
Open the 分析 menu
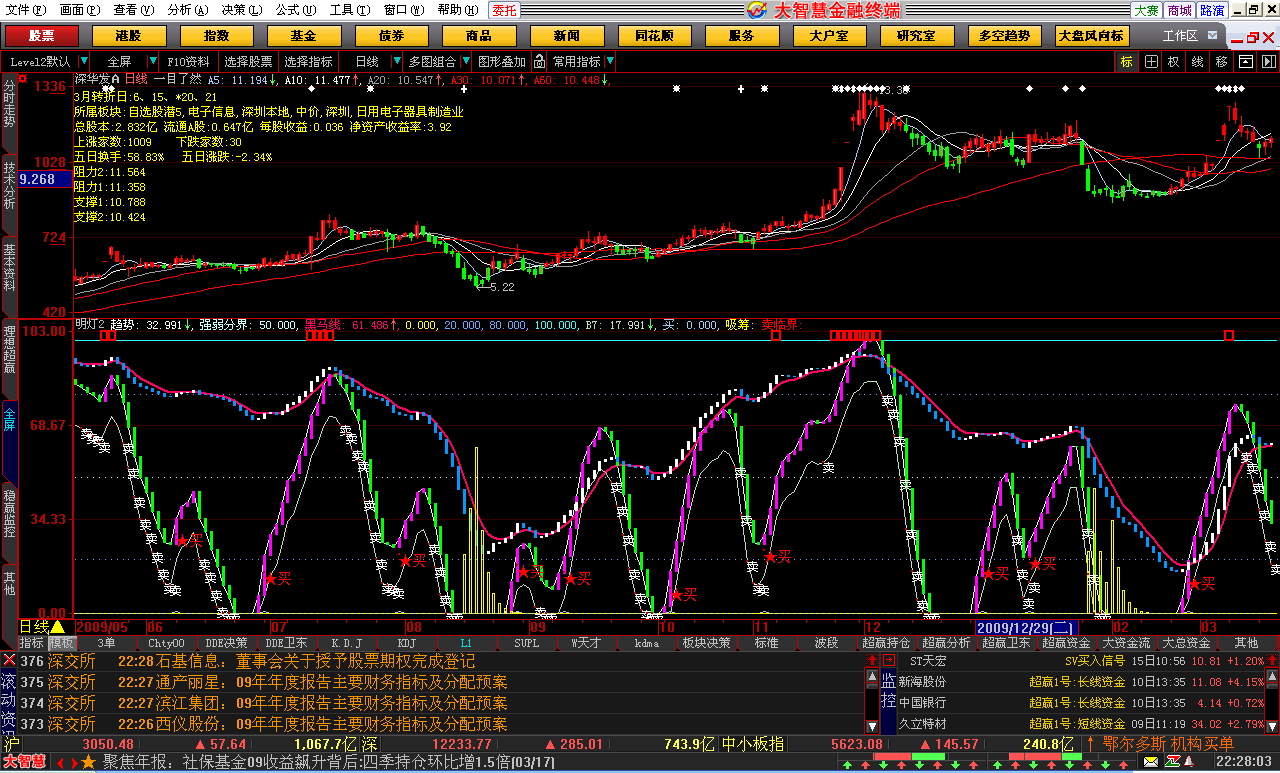[187, 10]
